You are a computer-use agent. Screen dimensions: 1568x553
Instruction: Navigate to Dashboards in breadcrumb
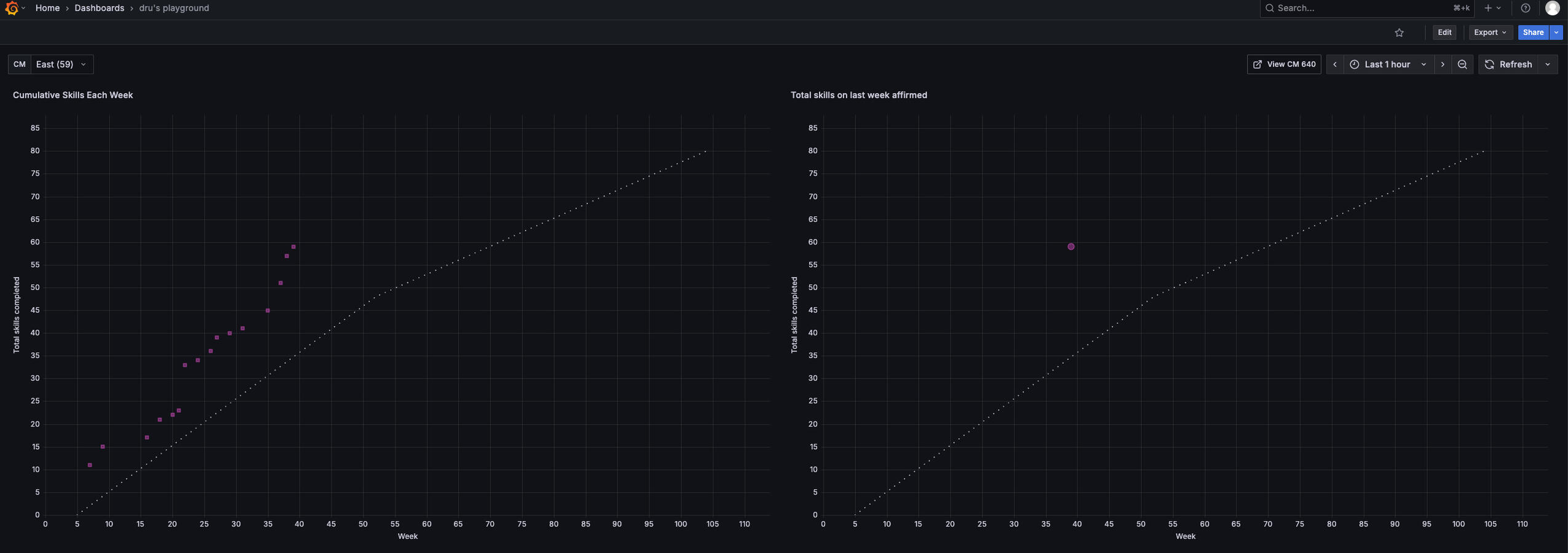99,8
